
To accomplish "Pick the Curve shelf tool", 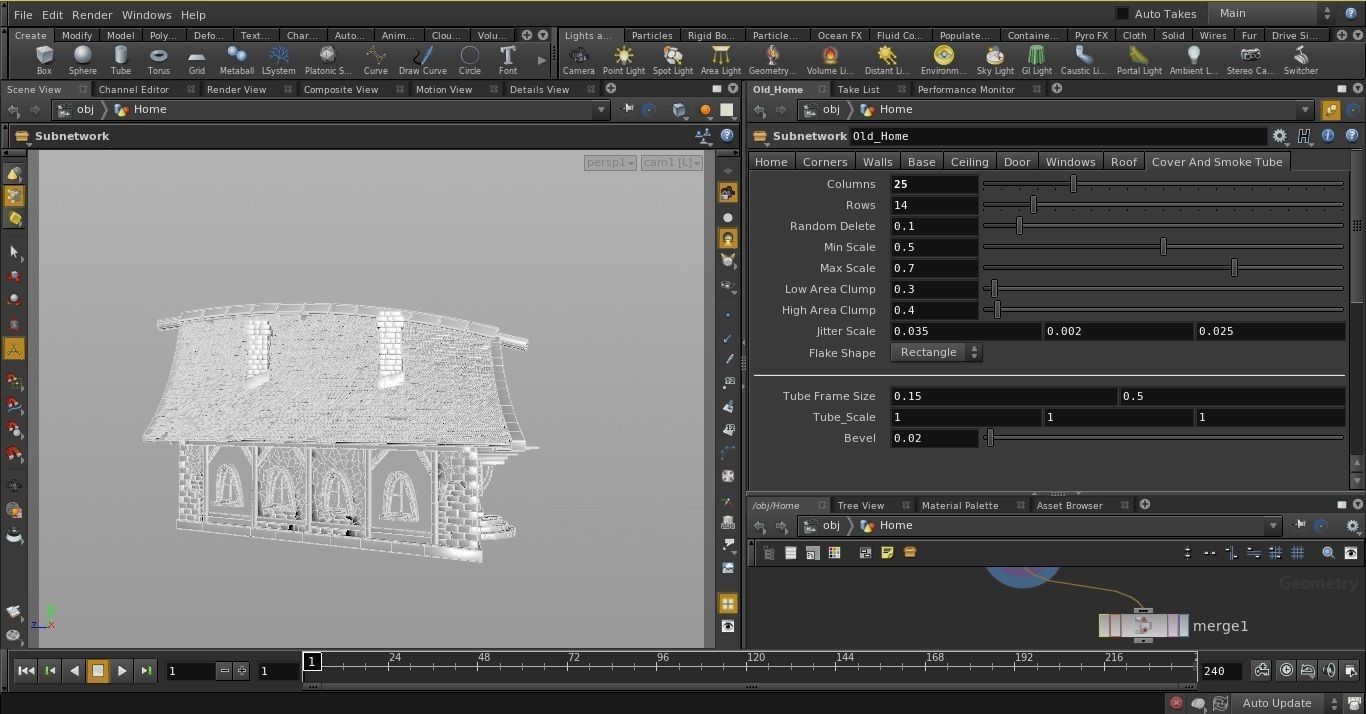I will (x=376, y=60).
